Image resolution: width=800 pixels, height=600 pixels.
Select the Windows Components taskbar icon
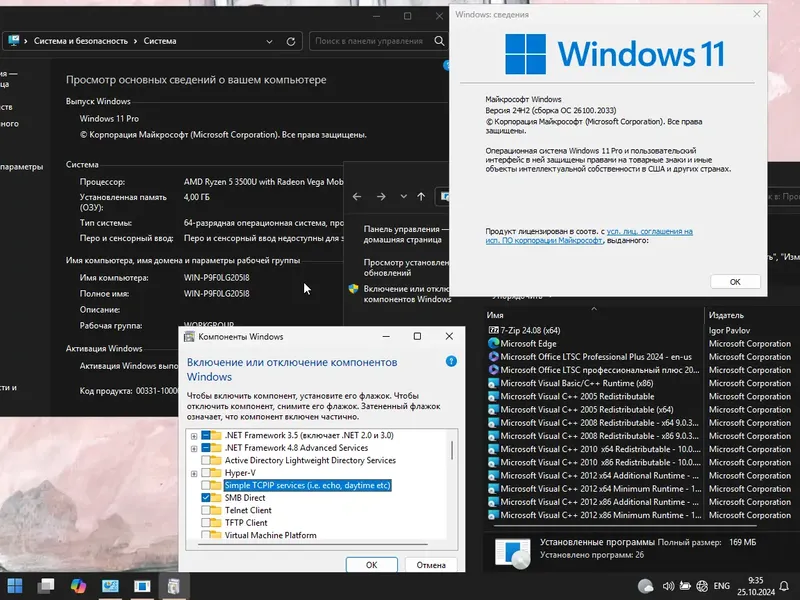(x=173, y=586)
